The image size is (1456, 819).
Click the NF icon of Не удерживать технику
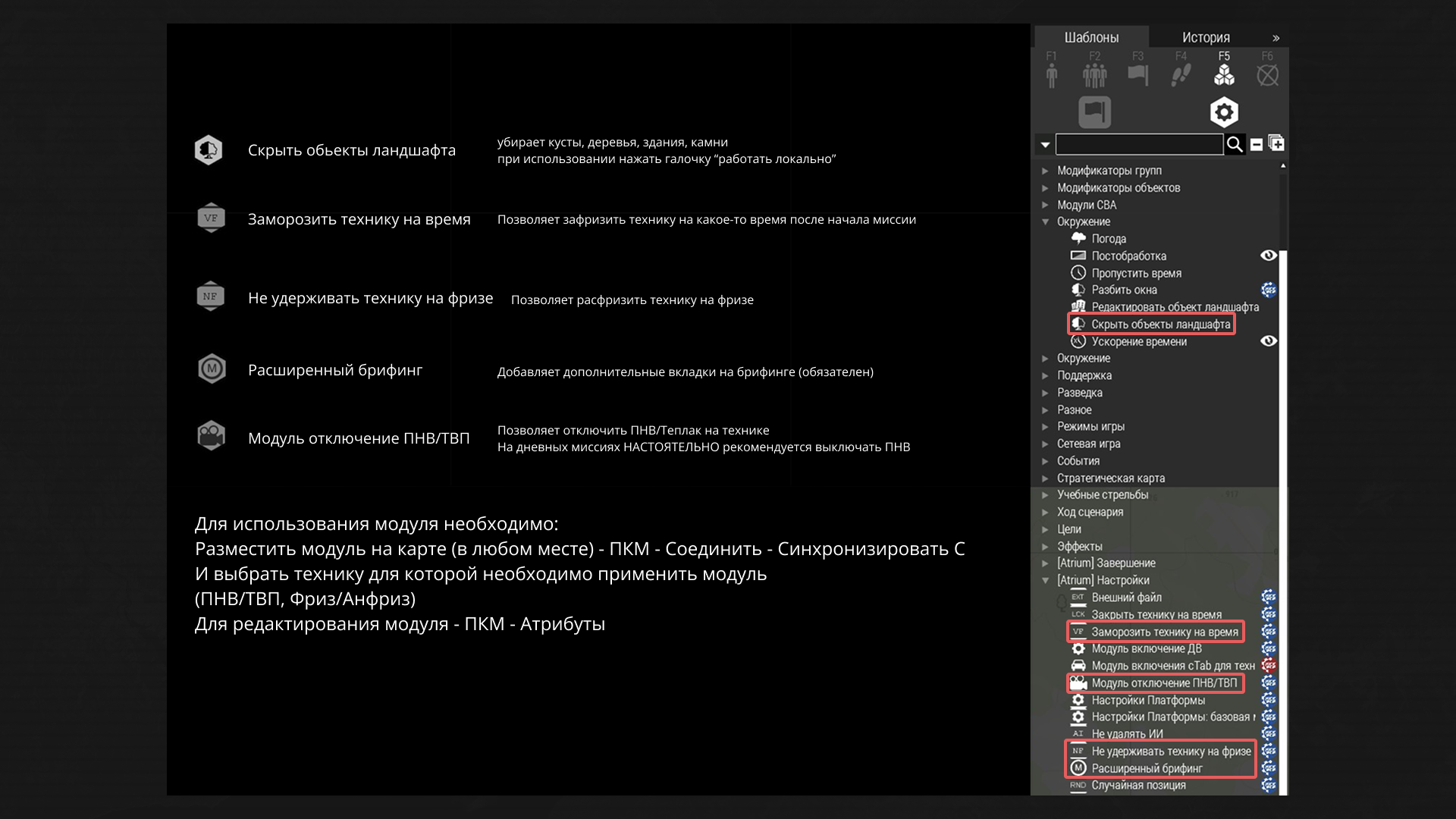[1078, 751]
